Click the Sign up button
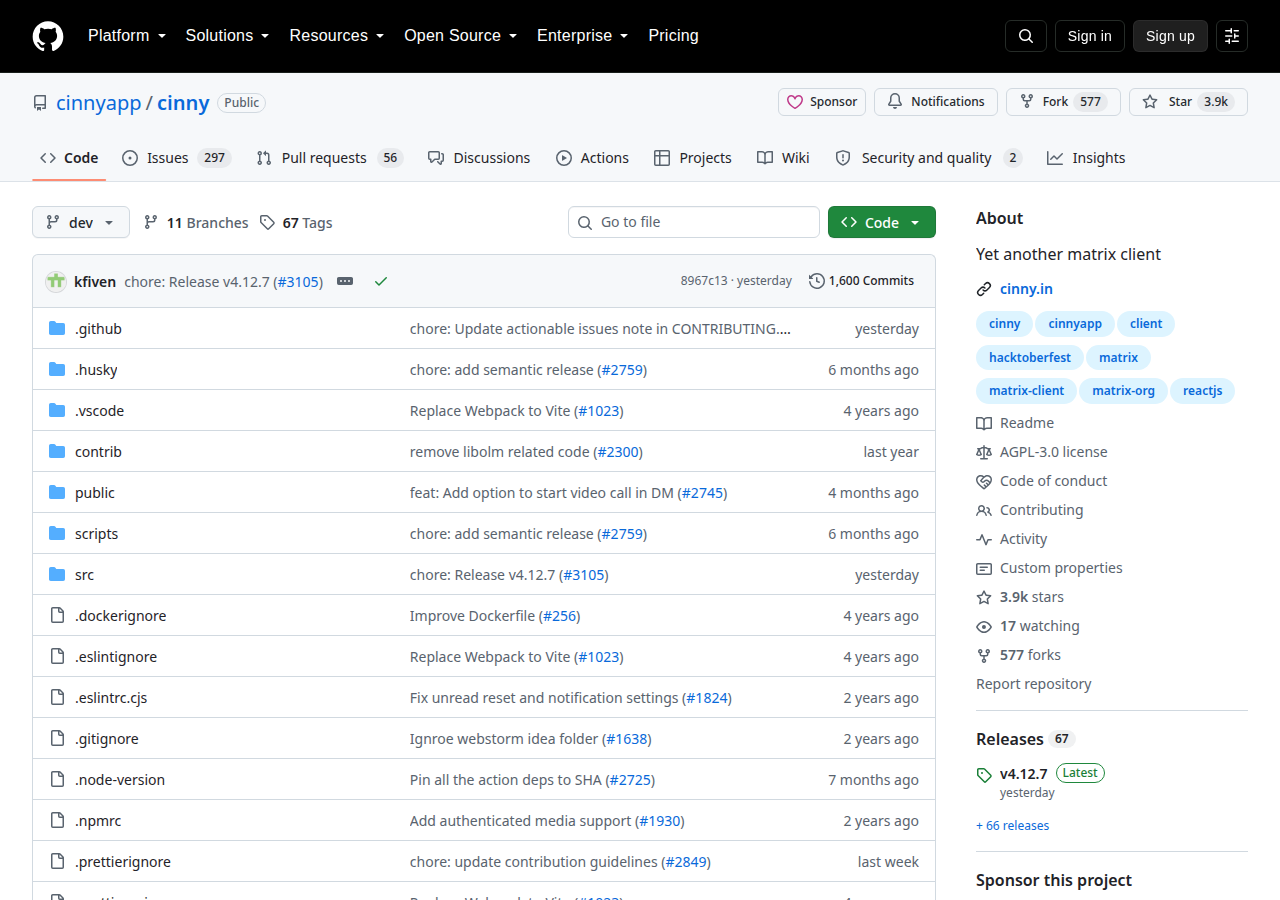The width and height of the screenshot is (1280, 900). click(1170, 36)
